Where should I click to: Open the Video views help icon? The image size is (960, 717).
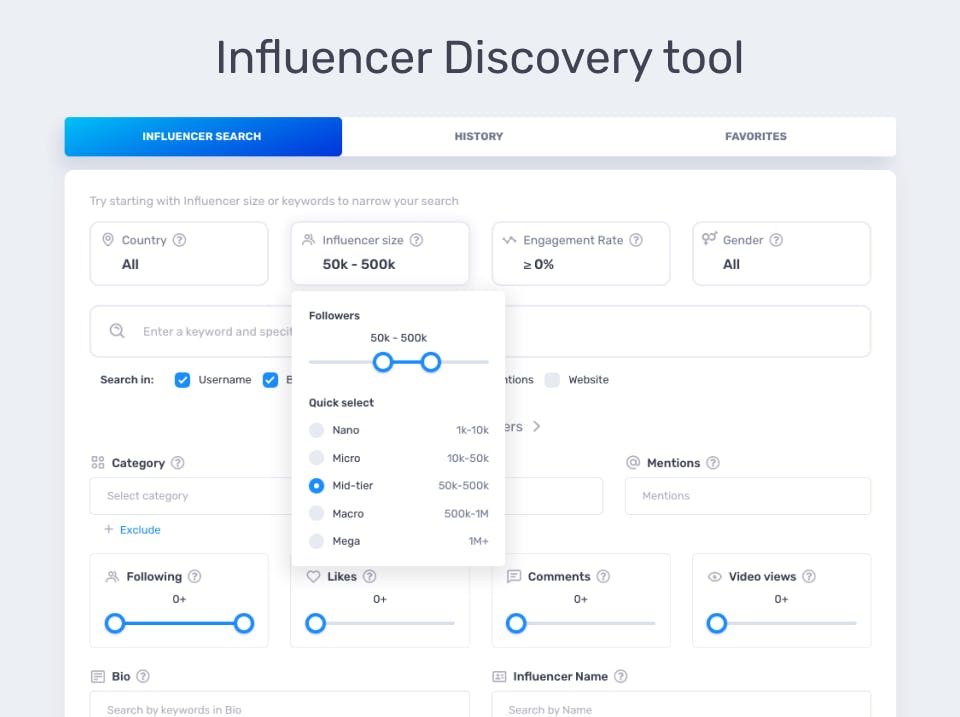[x=809, y=576]
